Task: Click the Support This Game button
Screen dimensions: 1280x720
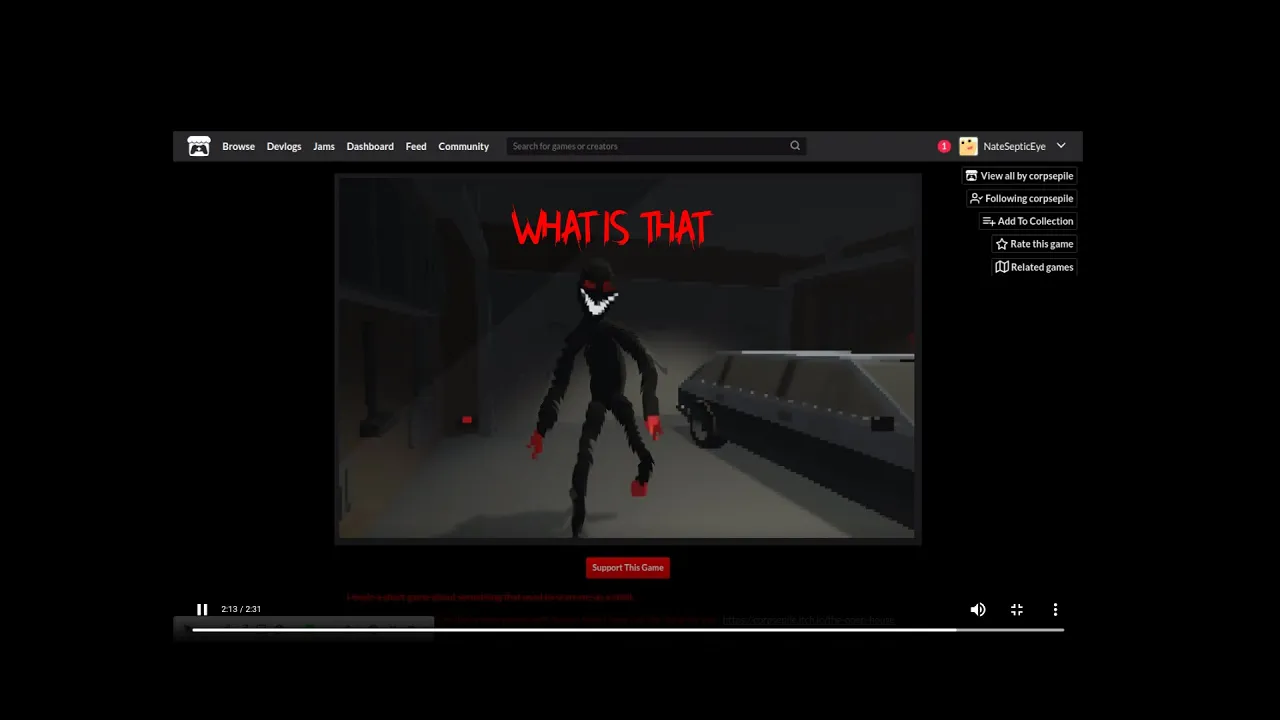Action: pos(628,568)
